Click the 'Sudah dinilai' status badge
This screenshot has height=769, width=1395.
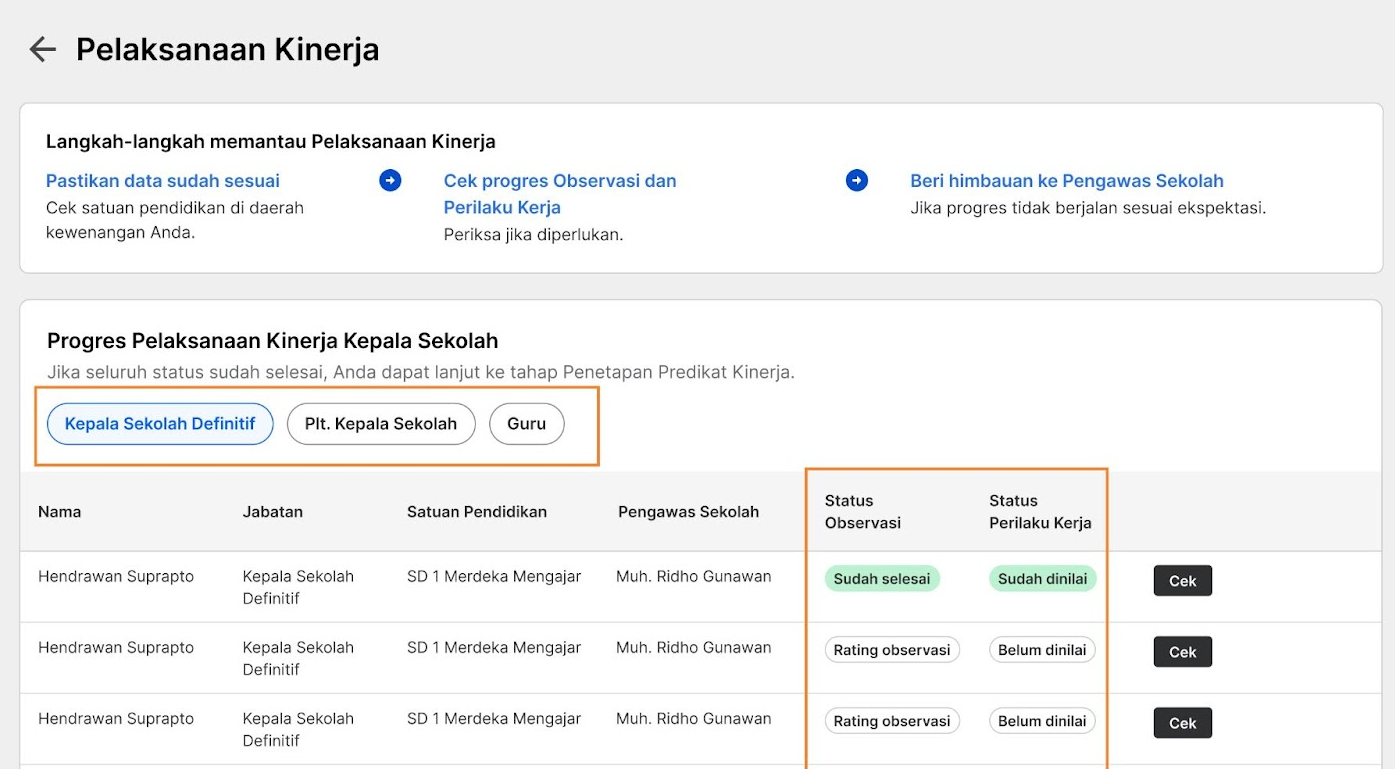[x=1043, y=579]
